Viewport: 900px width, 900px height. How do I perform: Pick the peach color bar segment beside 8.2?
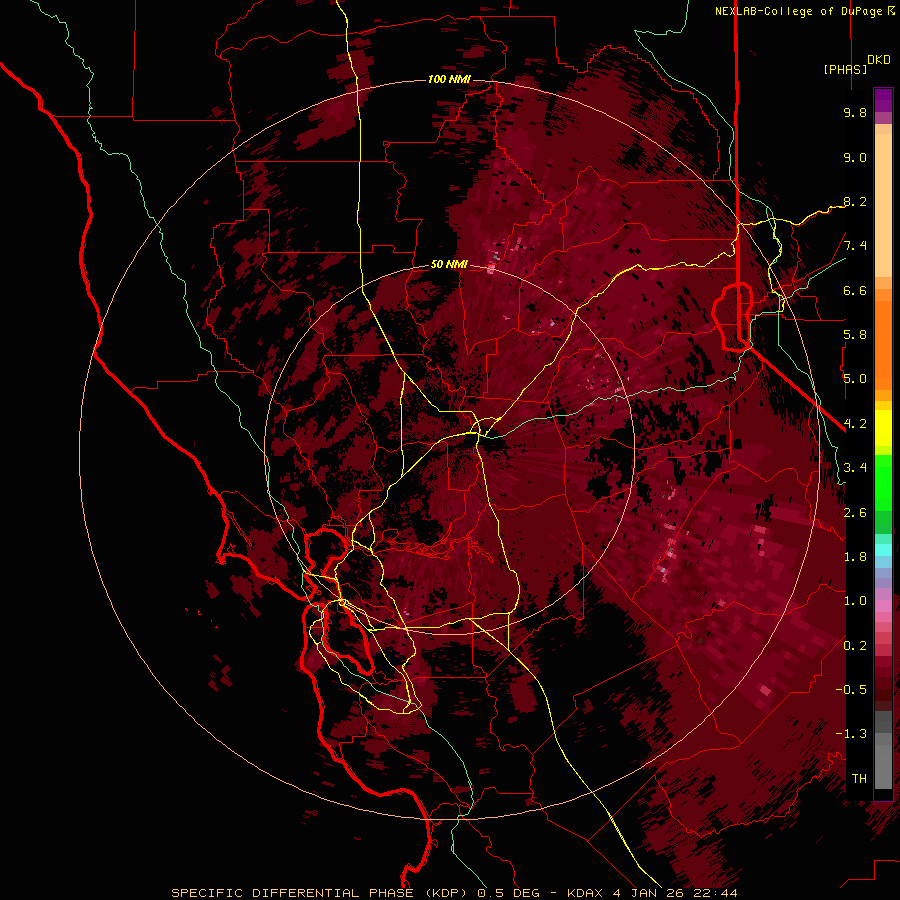pos(883,205)
